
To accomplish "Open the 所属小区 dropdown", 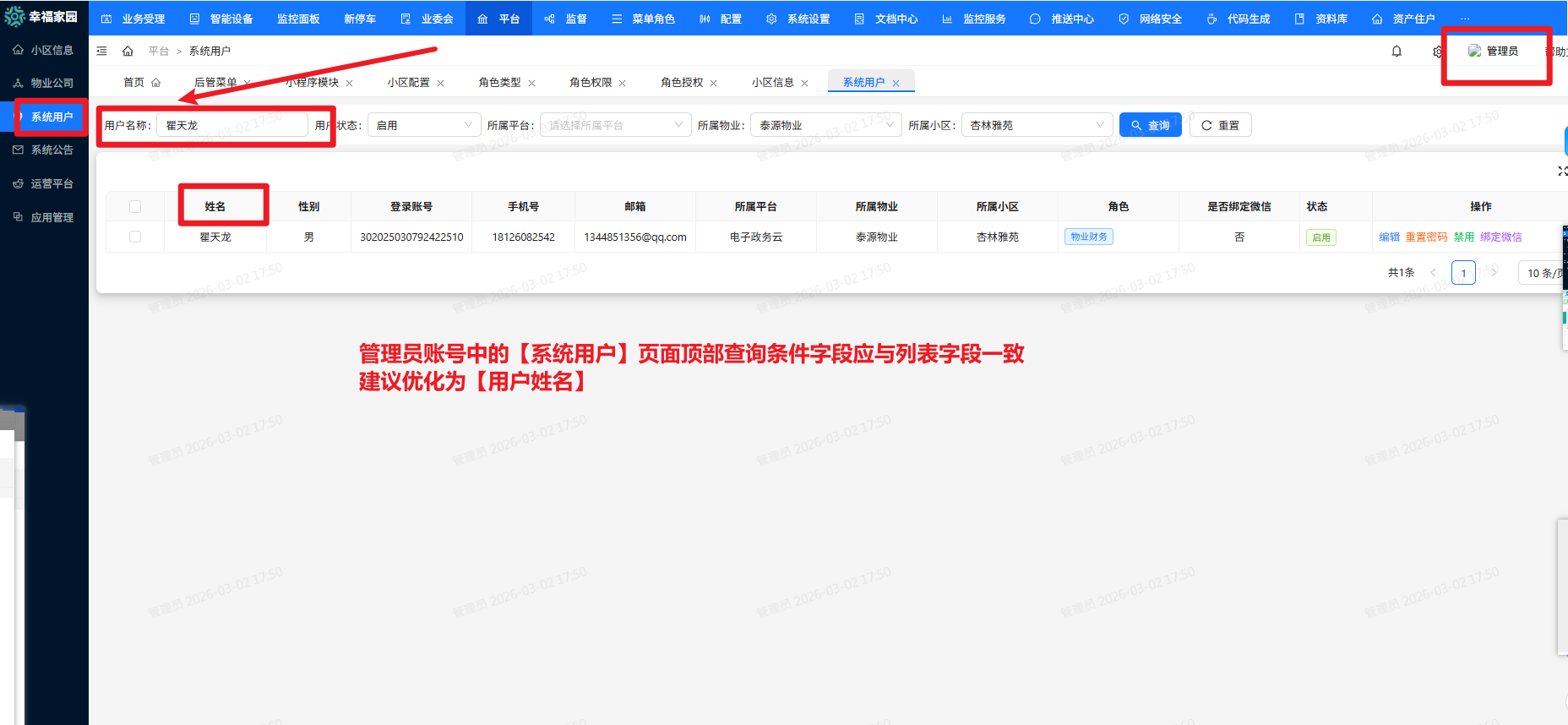I will 1037,125.
